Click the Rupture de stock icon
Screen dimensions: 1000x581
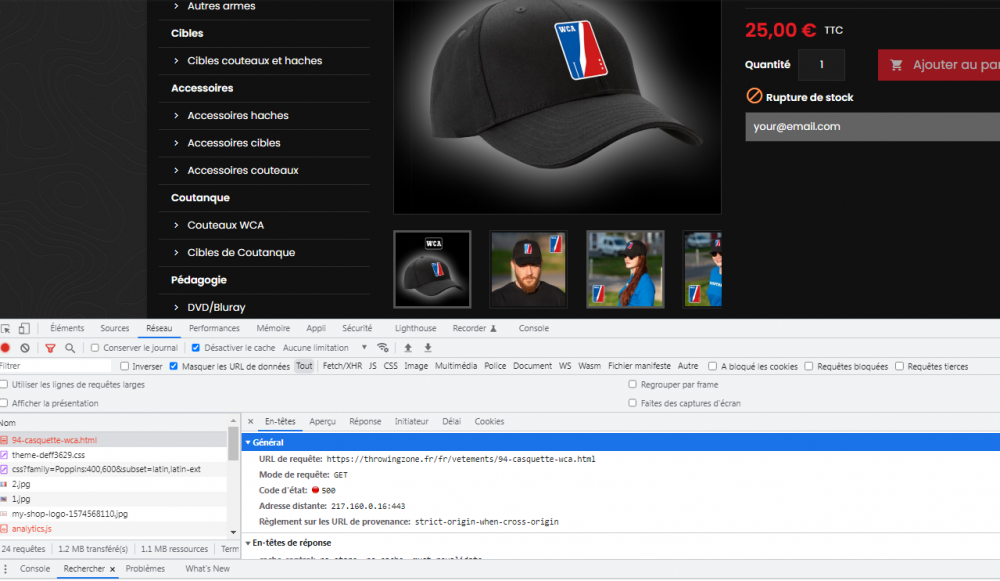pos(754,96)
